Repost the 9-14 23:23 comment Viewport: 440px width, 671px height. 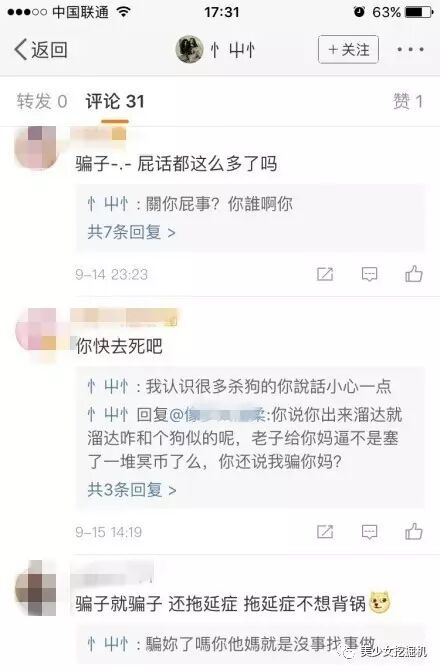pos(325,274)
